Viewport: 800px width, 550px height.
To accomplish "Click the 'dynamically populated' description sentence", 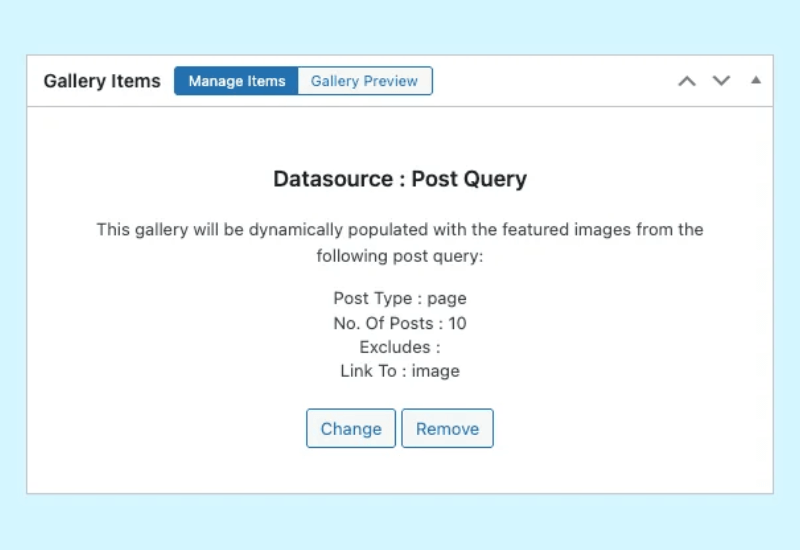I will pyautogui.click(x=400, y=230).
